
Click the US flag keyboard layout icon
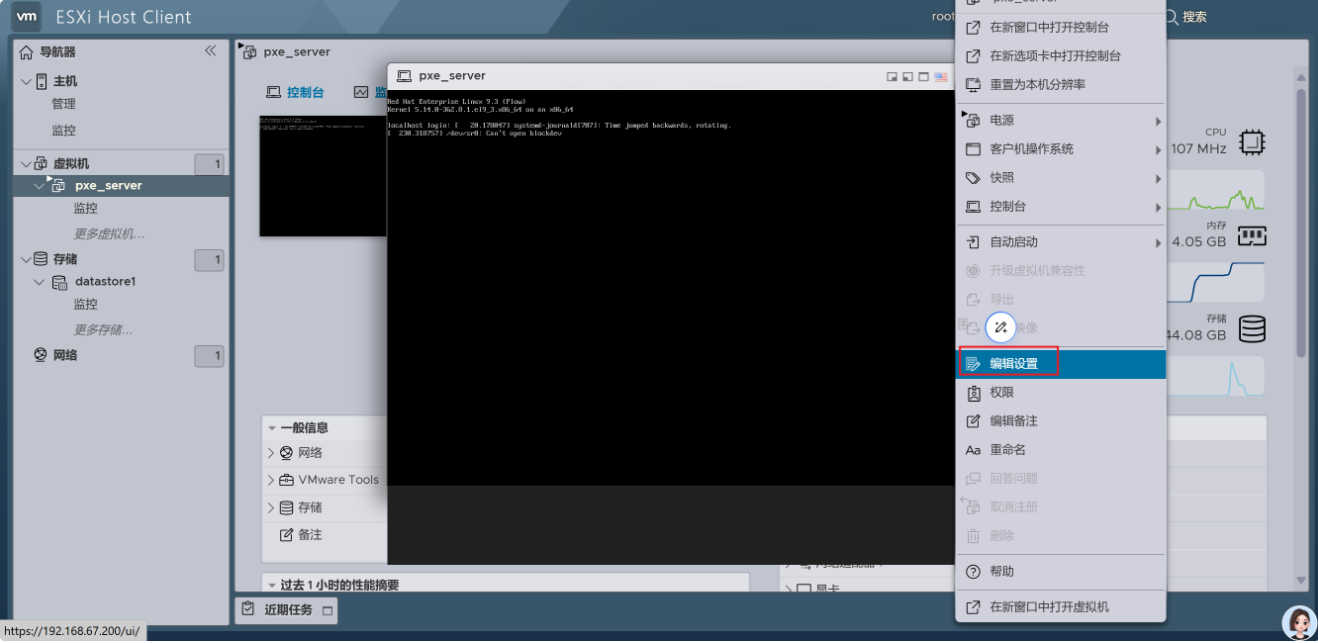point(940,76)
